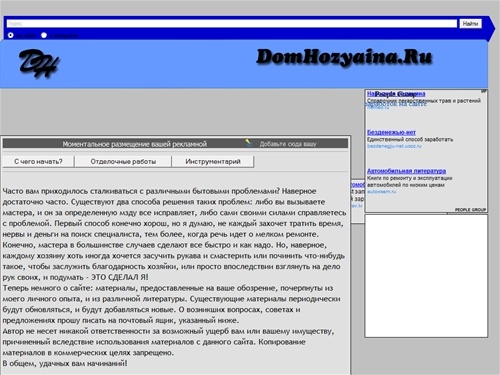The height and width of the screenshot is (375, 500).
Task: Click the 'autowsem.ru' URL text
Action: point(382,192)
